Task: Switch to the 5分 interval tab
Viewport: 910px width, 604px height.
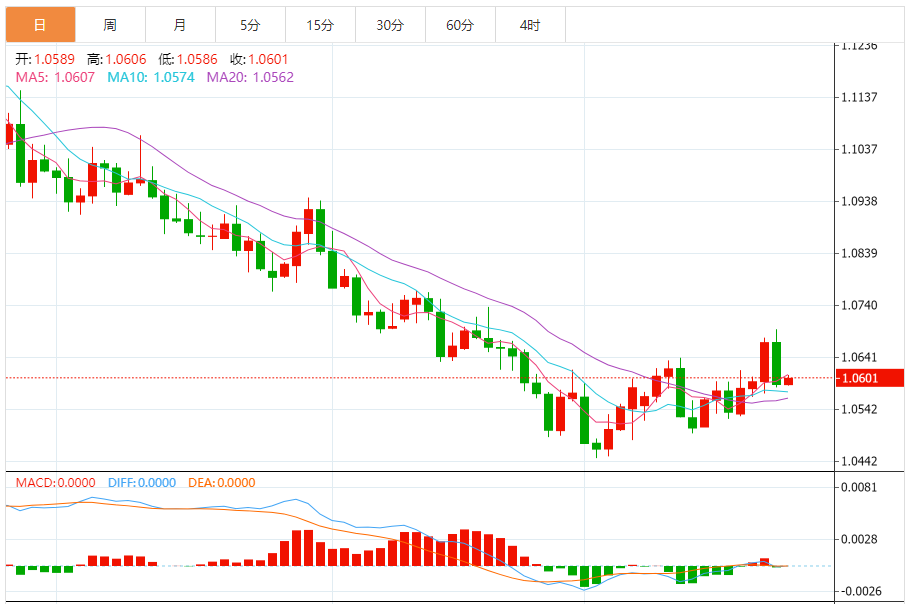Action: click(250, 25)
